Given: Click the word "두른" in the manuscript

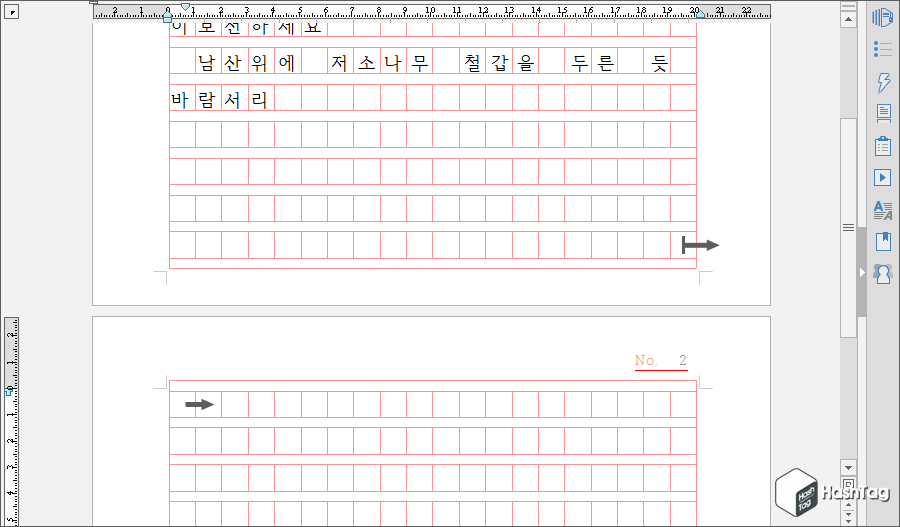Looking at the screenshot, I should coord(592,62).
